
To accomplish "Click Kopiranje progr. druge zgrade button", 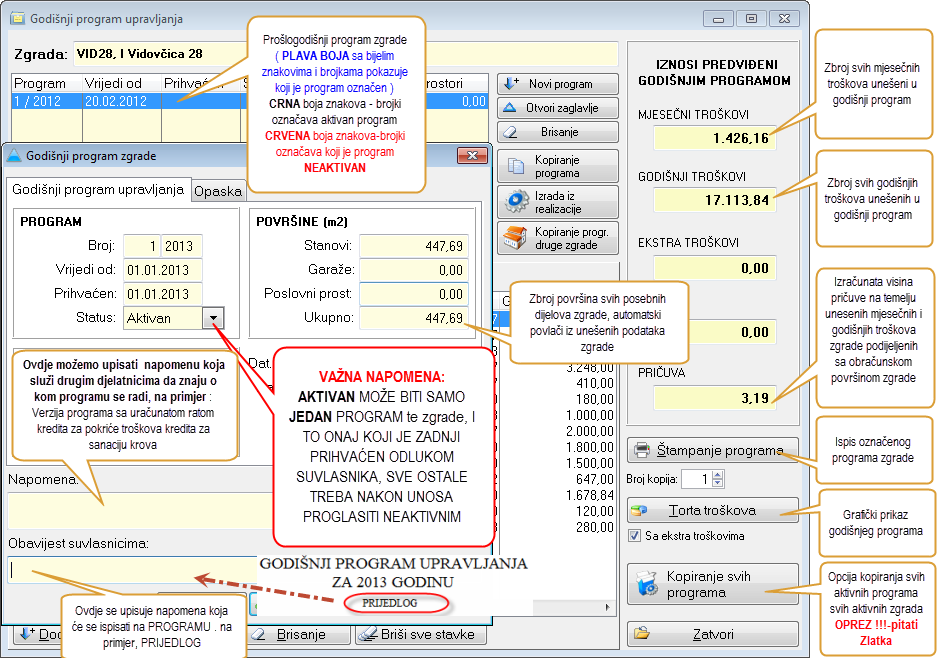I will 558,238.
